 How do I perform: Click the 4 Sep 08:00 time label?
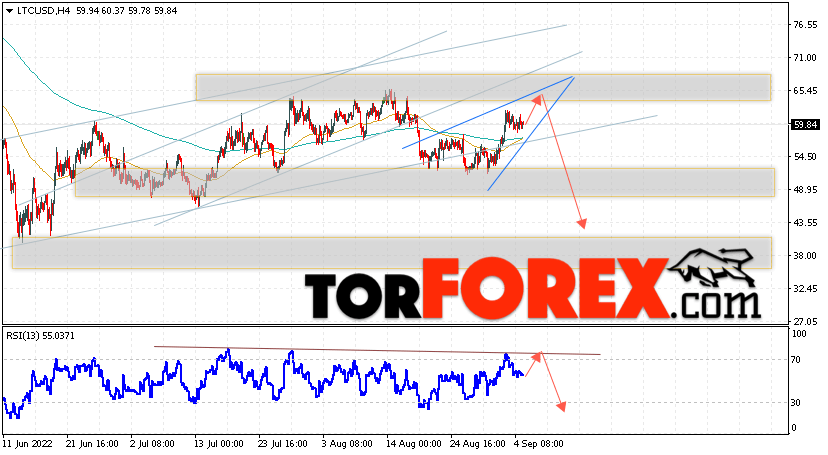coord(539,443)
